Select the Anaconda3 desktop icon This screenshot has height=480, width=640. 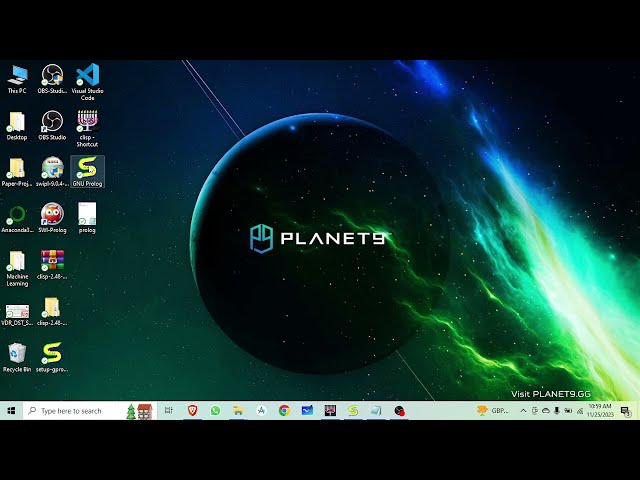pos(17,219)
